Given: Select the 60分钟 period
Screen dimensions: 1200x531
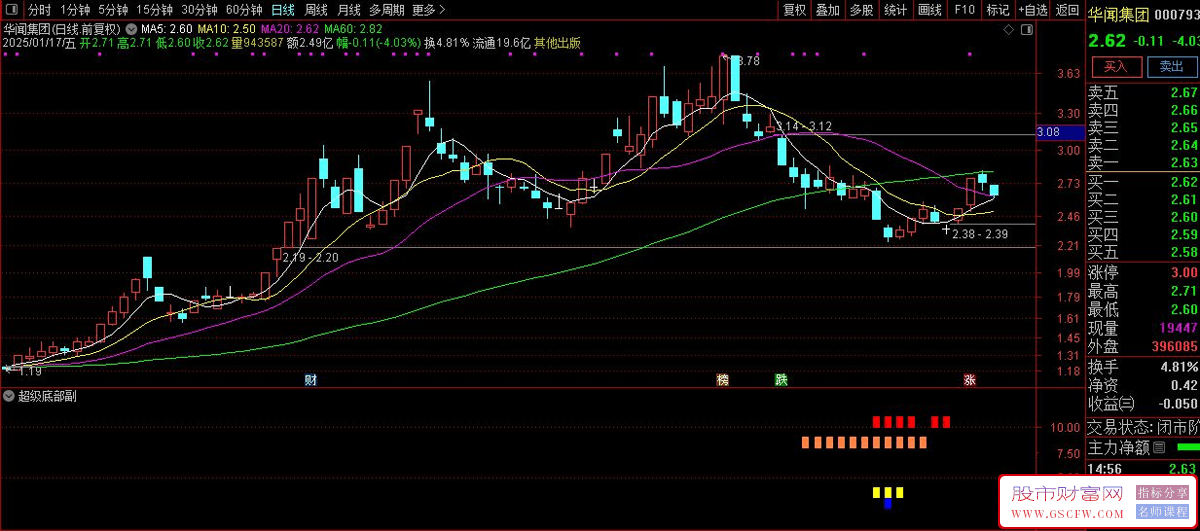Looking at the screenshot, I should tap(244, 10).
